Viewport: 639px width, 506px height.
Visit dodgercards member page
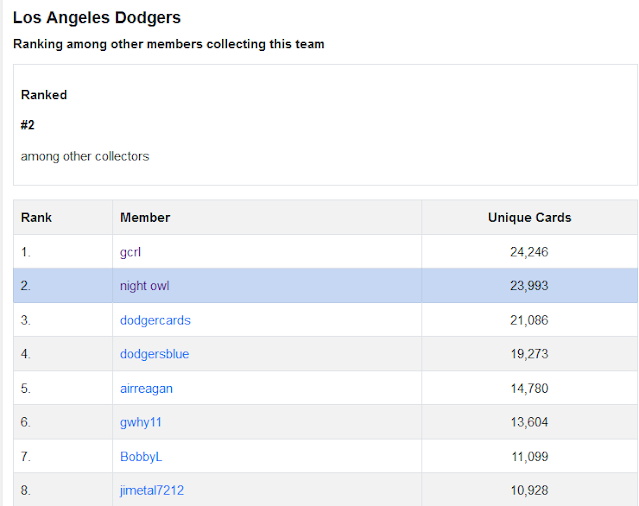click(x=155, y=320)
